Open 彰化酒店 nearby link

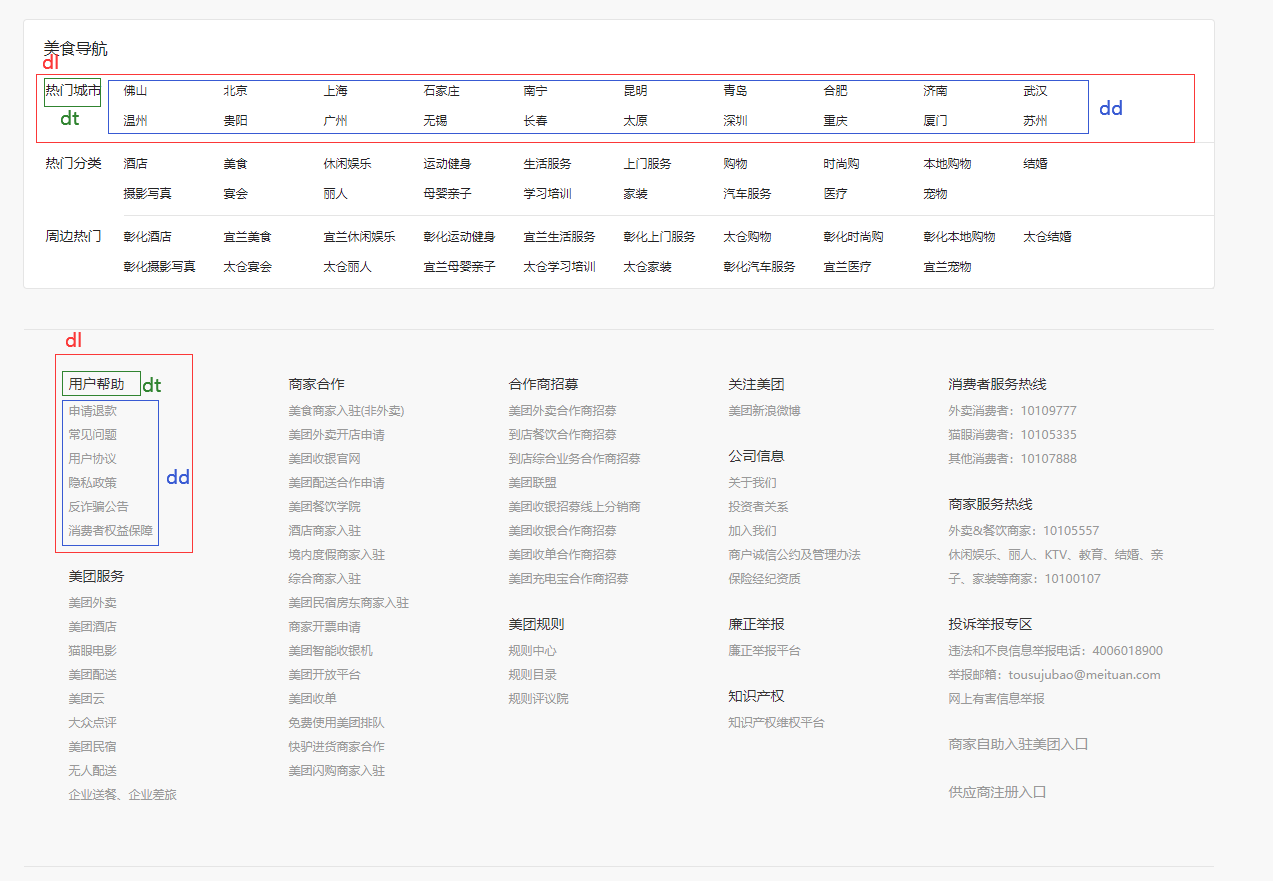pos(147,237)
